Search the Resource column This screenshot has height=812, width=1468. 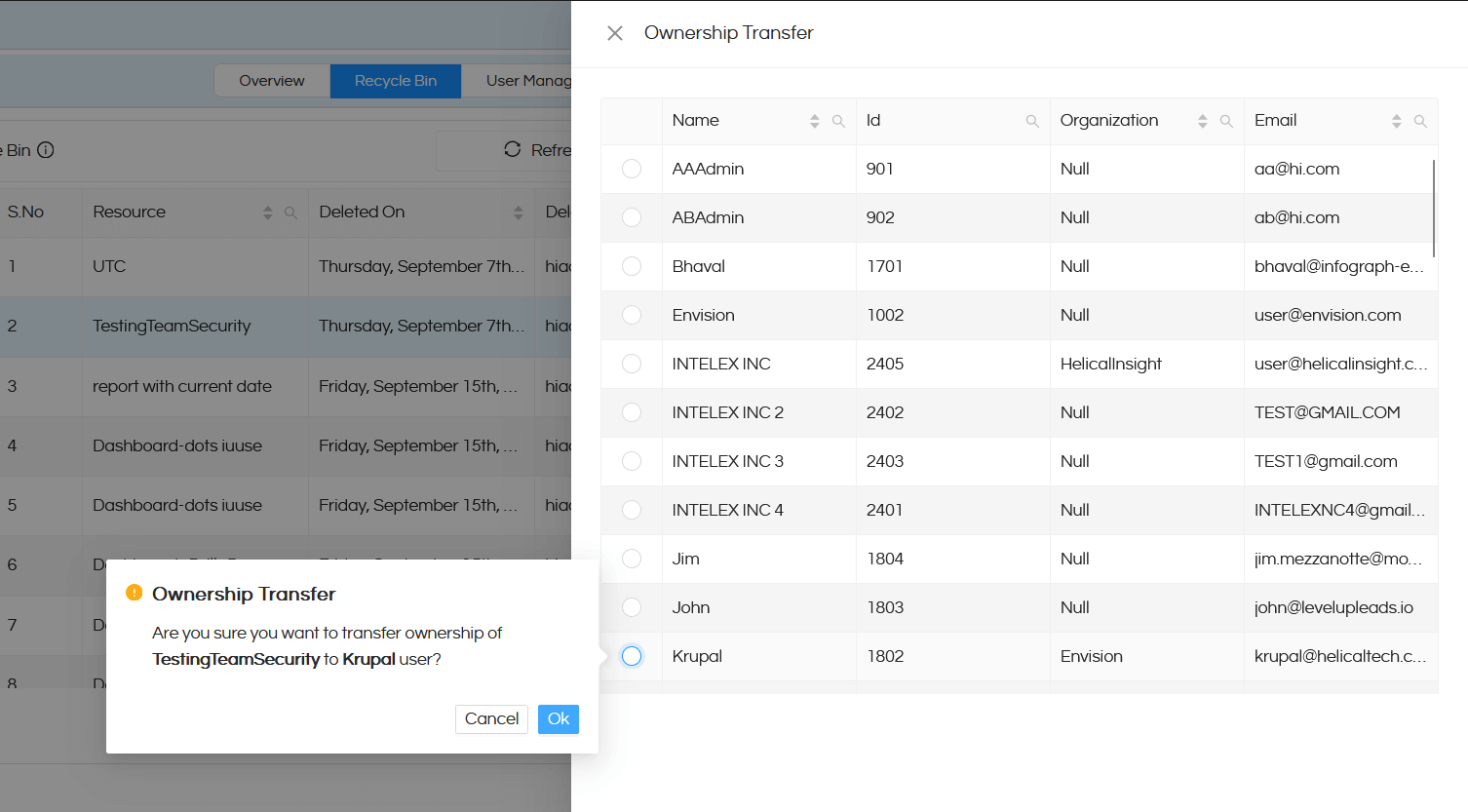click(x=290, y=213)
